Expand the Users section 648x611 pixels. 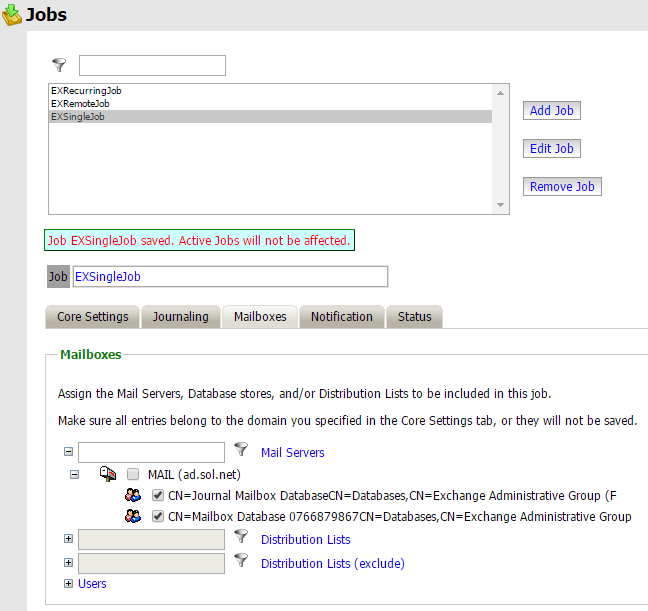click(x=69, y=584)
